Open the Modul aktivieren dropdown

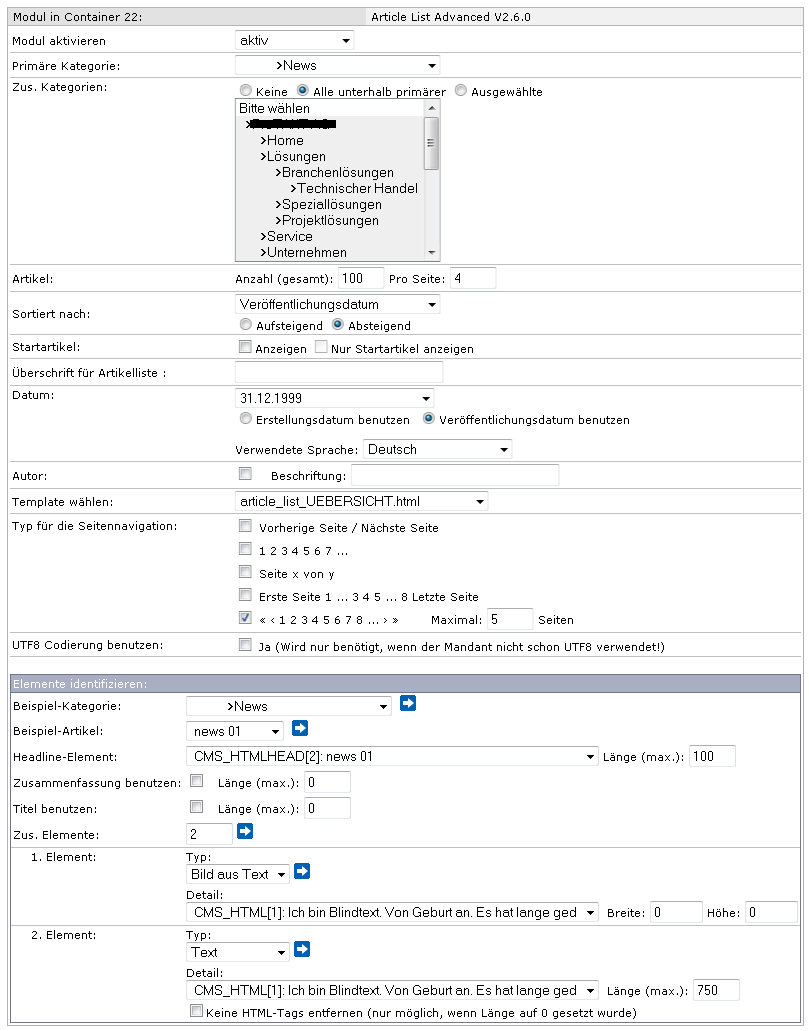pos(294,41)
